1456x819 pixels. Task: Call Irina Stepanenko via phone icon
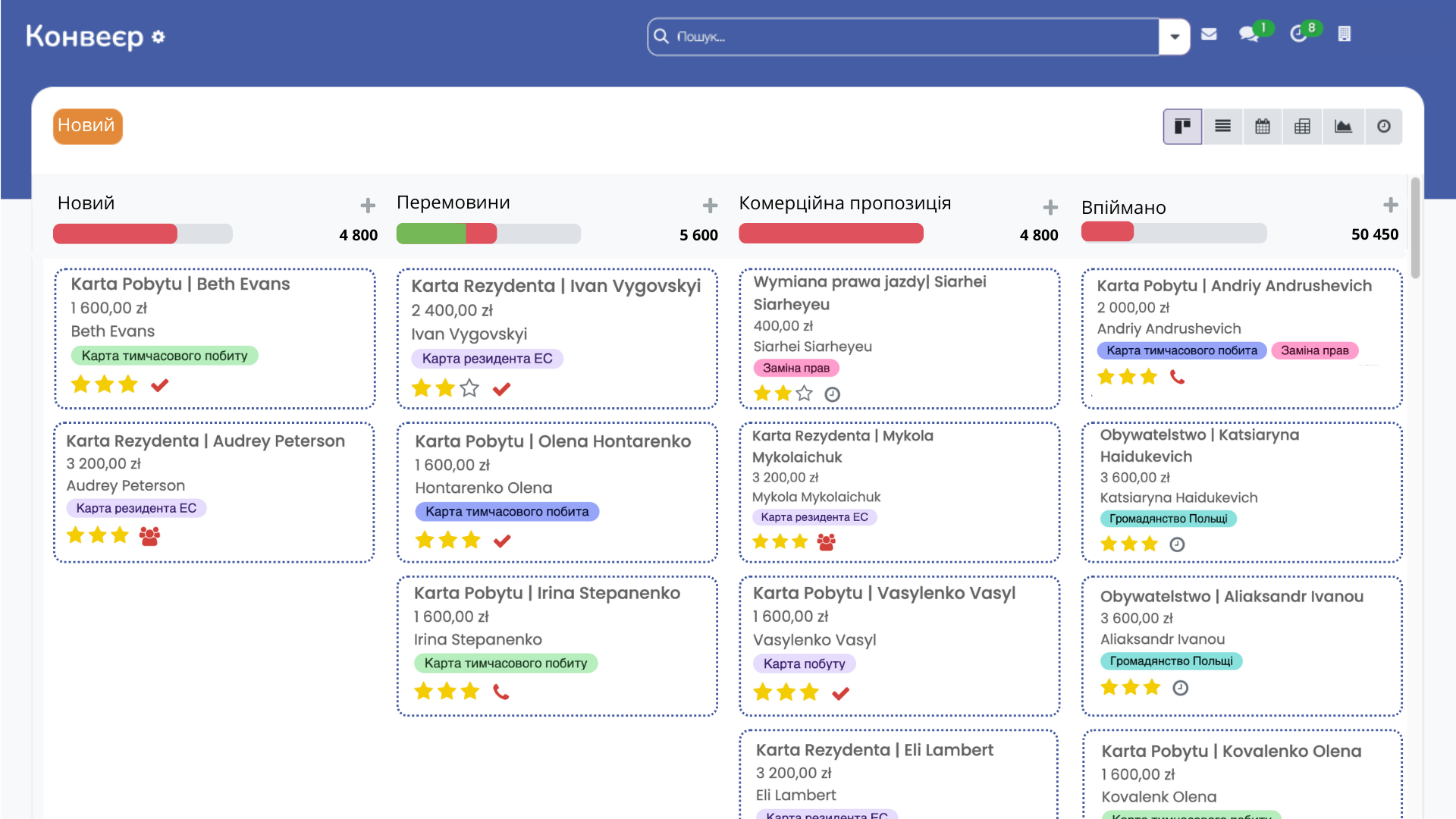point(501,691)
